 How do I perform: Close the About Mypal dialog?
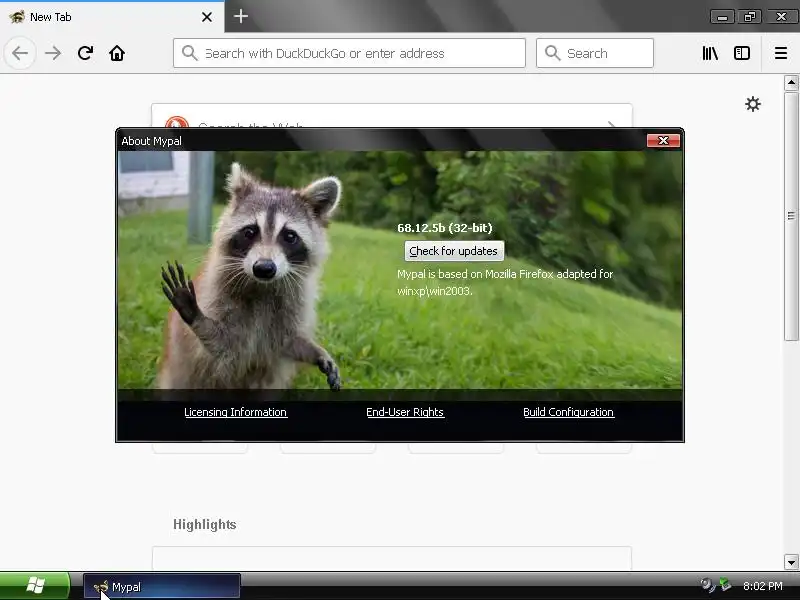click(x=663, y=140)
